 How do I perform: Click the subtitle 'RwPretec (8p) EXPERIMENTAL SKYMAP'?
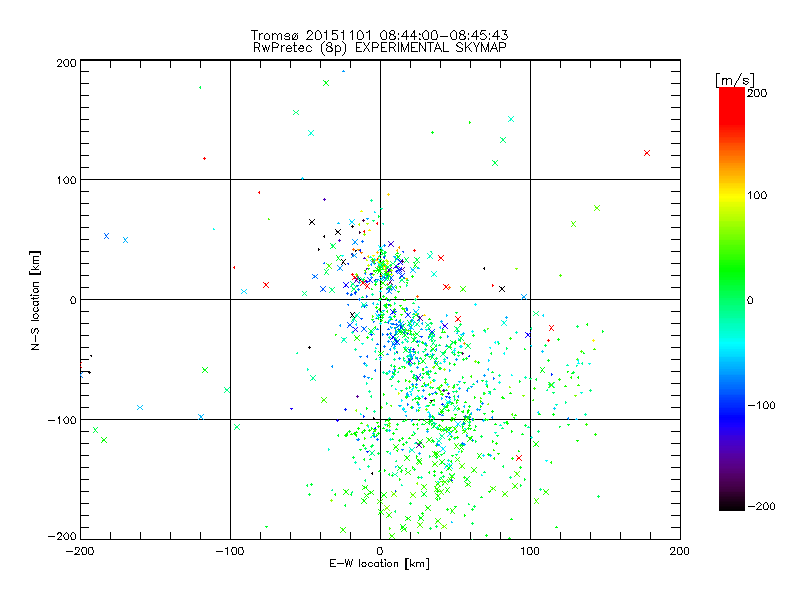(380, 47)
